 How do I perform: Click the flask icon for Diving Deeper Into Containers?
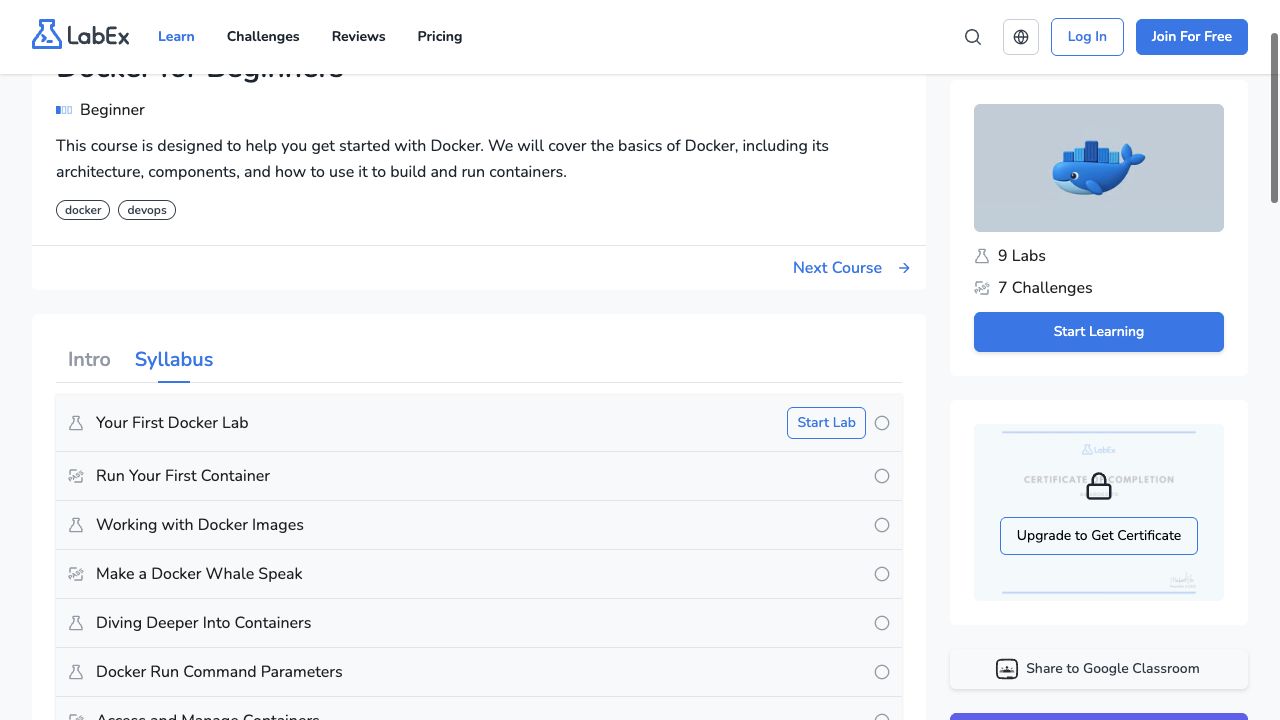pyautogui.click(x=76, y=623)
